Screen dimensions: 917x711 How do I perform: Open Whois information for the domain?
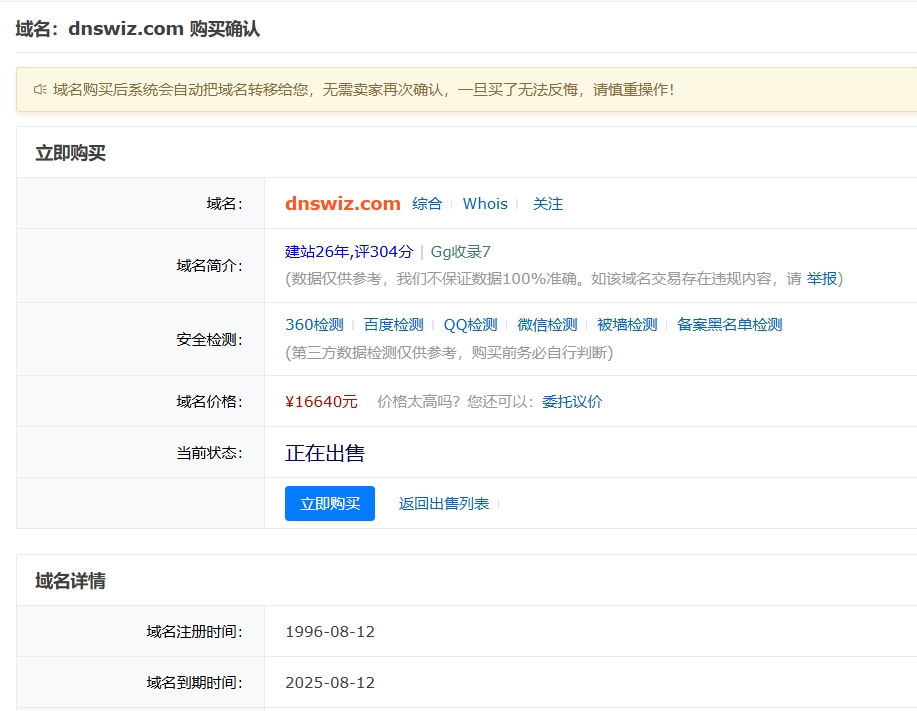point(485,204)
